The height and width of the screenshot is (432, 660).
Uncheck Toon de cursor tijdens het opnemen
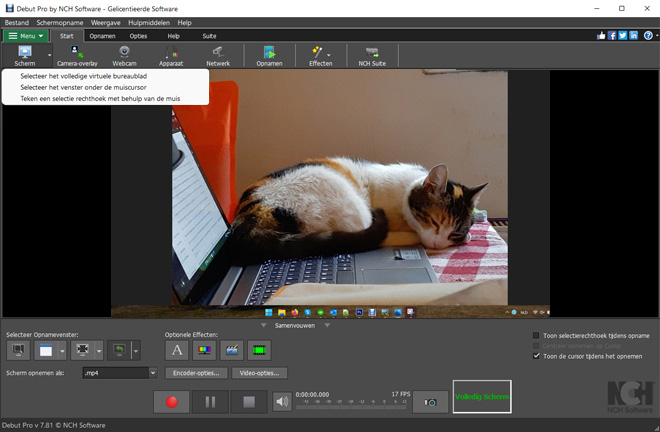coord(536,356)
